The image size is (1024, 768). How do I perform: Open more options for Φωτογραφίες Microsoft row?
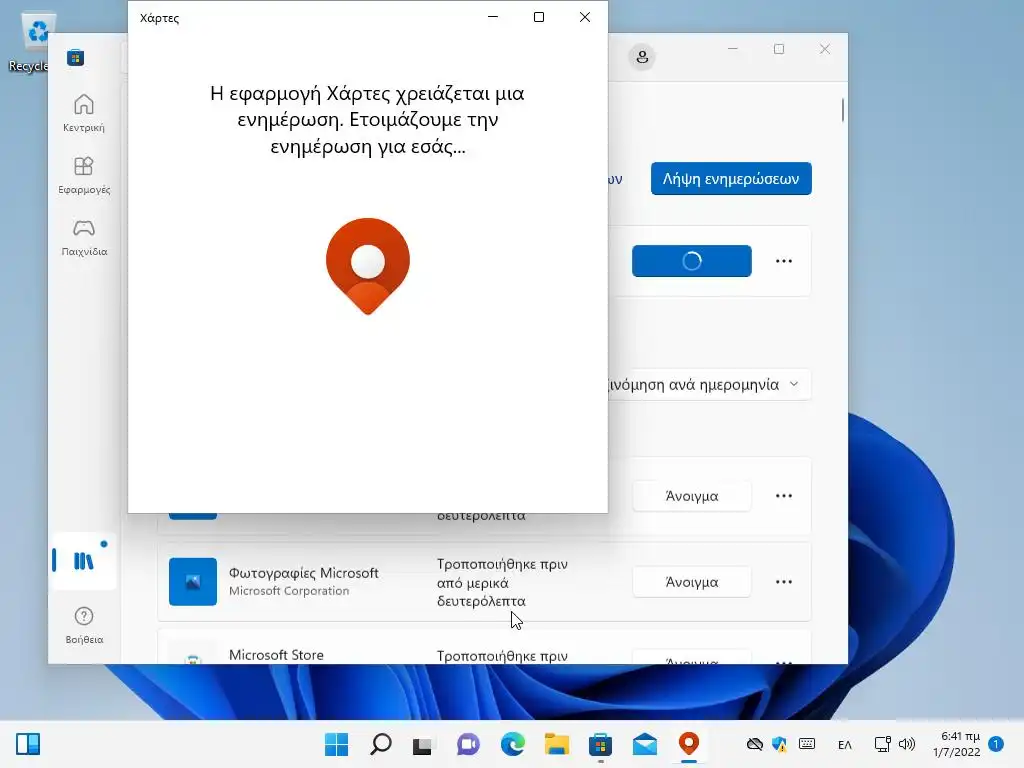click(784, 582)
